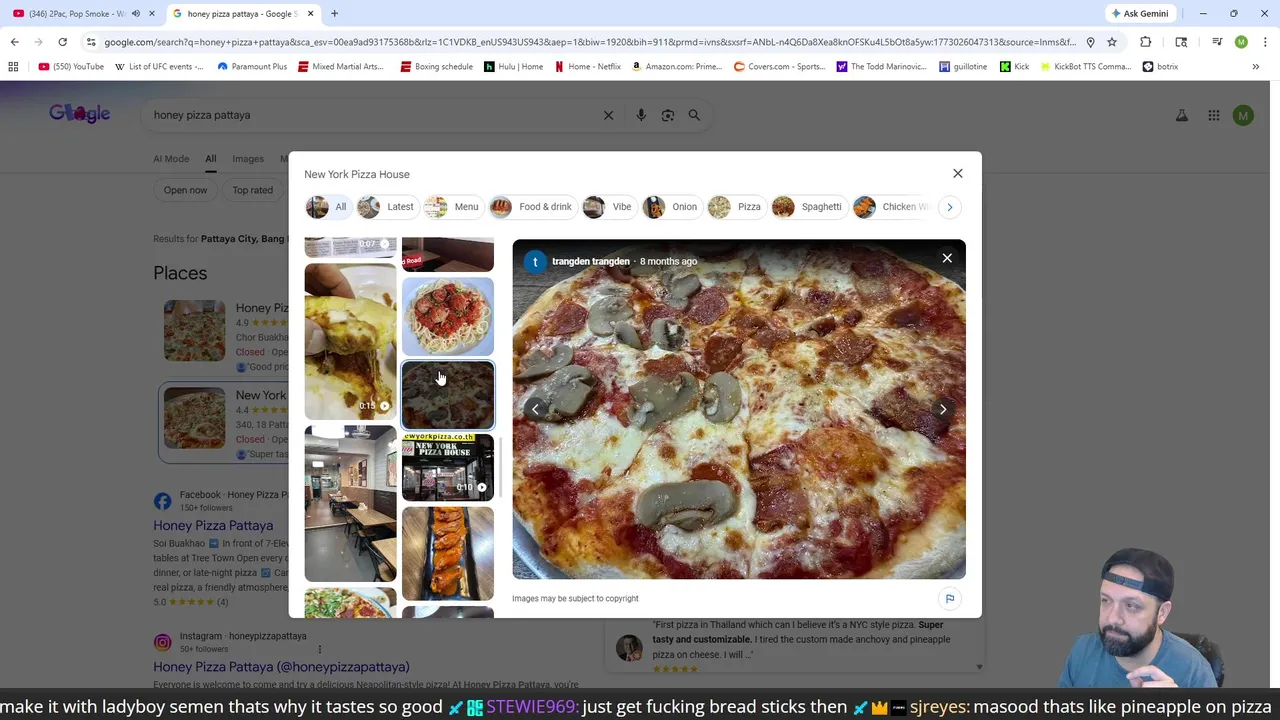The height and width of the screenshot is (720, 1280).
Task: Open Home - Netflix bookmark
Action: click(587, 67)
